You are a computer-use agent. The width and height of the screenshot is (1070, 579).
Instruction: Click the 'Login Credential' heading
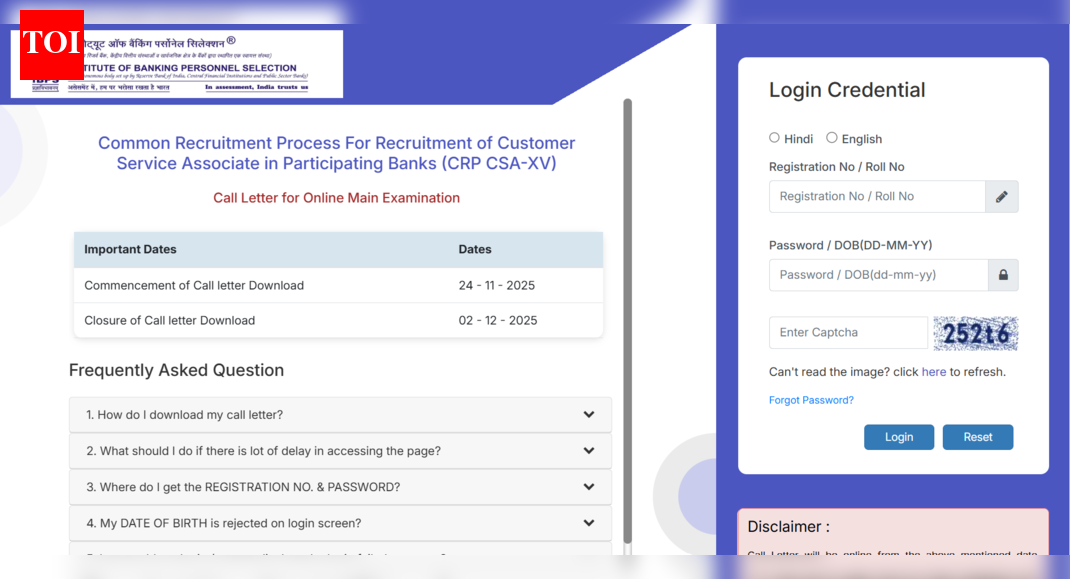click(x=847, y=90)
